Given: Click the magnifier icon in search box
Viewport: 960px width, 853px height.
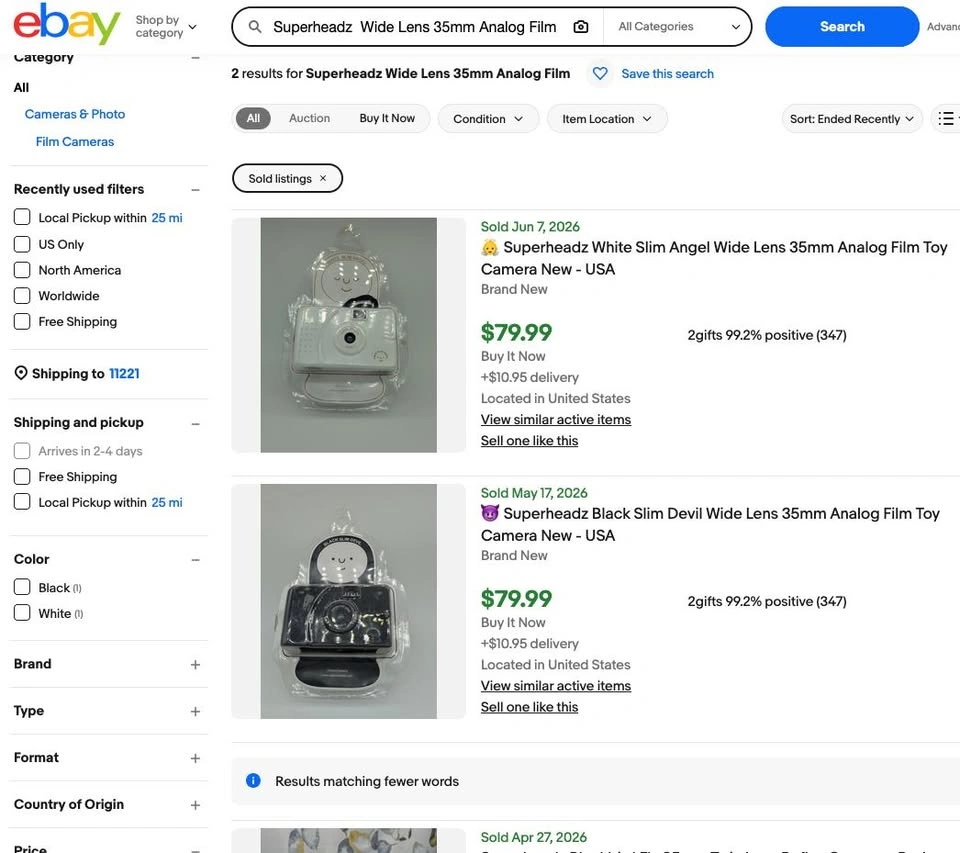Looking at the screenshot, I should tap(255, 27).
